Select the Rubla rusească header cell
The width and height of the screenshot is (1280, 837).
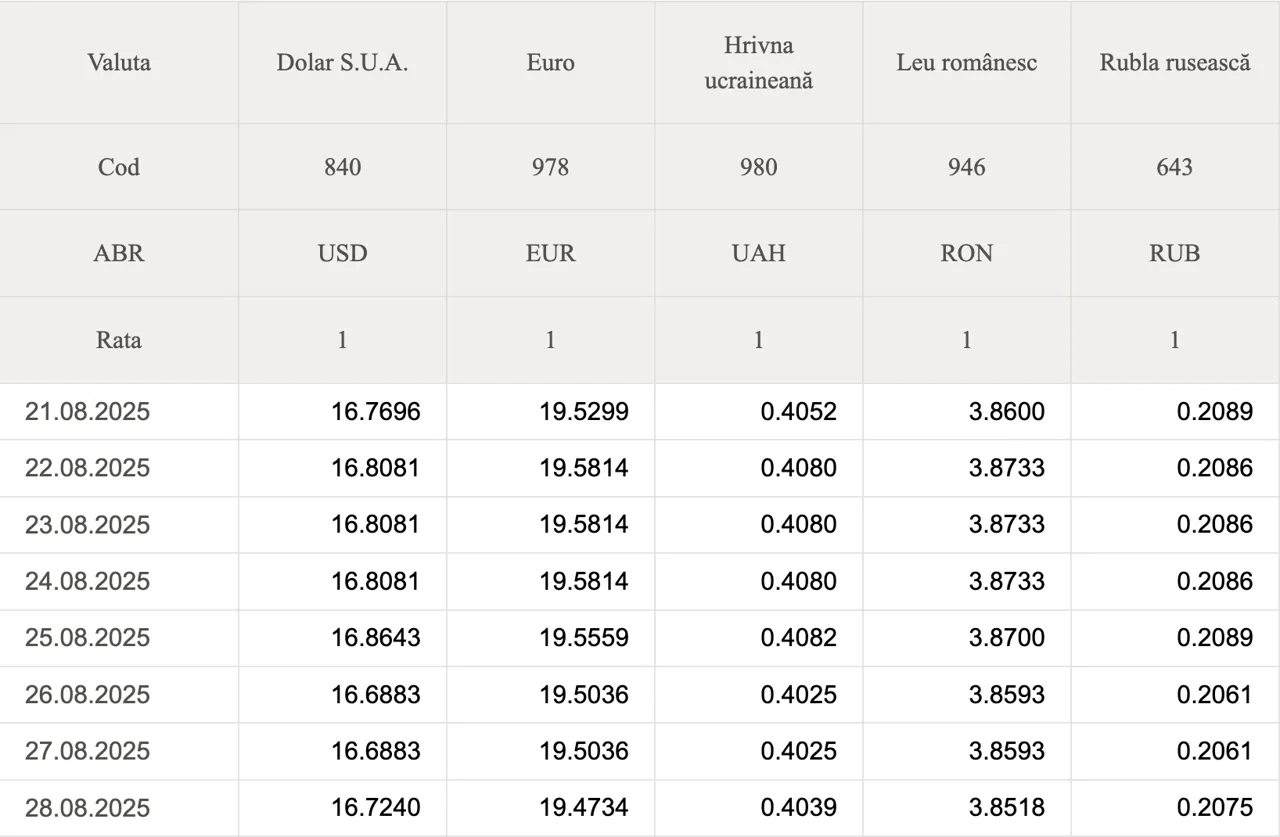point(1174,62)
